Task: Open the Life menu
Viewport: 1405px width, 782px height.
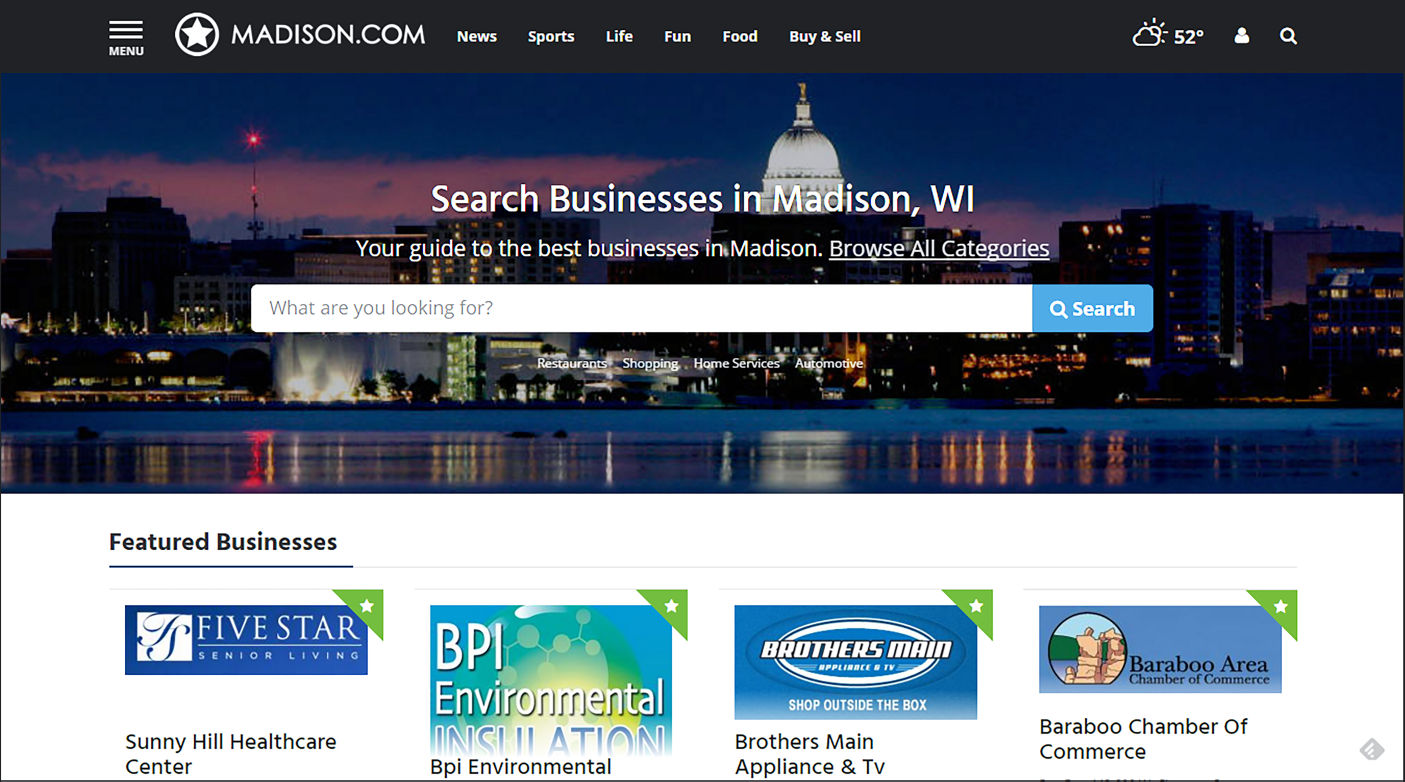Action: 619,36
